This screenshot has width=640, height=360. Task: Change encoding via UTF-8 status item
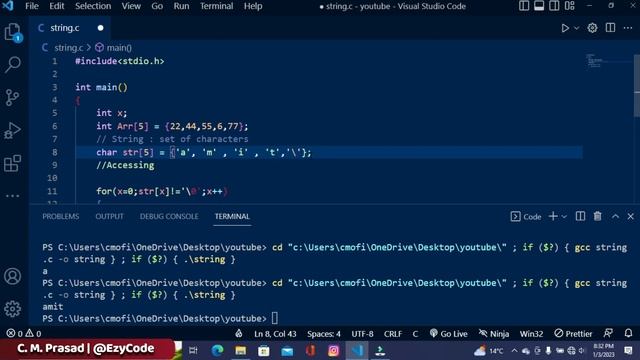(362, 333)
